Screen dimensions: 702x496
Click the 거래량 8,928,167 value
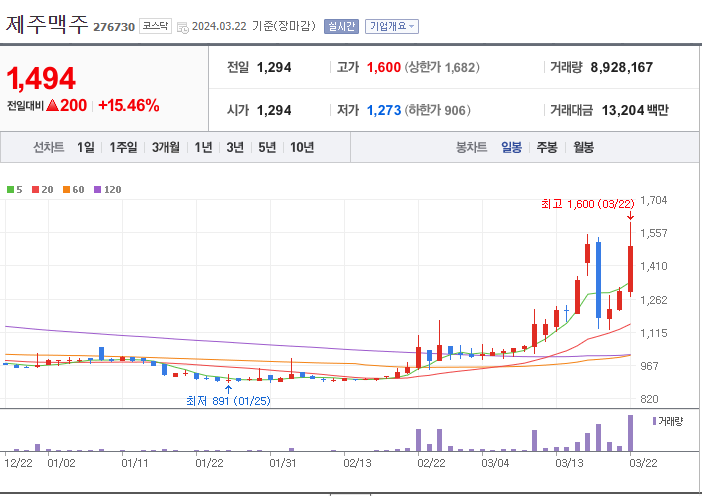pos(621,67)
